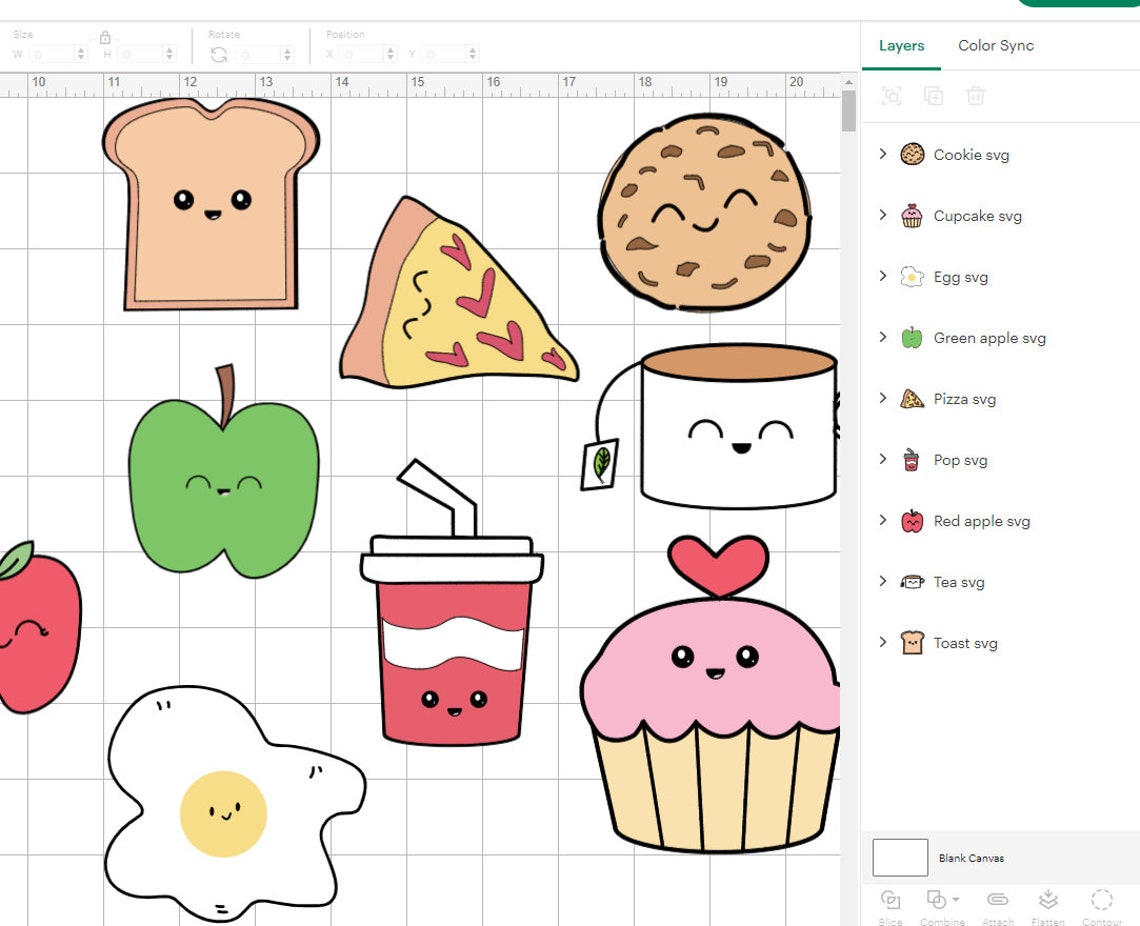1140x926 pixels.
Task: Select the Cupcake svg layer name
Action: (978, 216)
